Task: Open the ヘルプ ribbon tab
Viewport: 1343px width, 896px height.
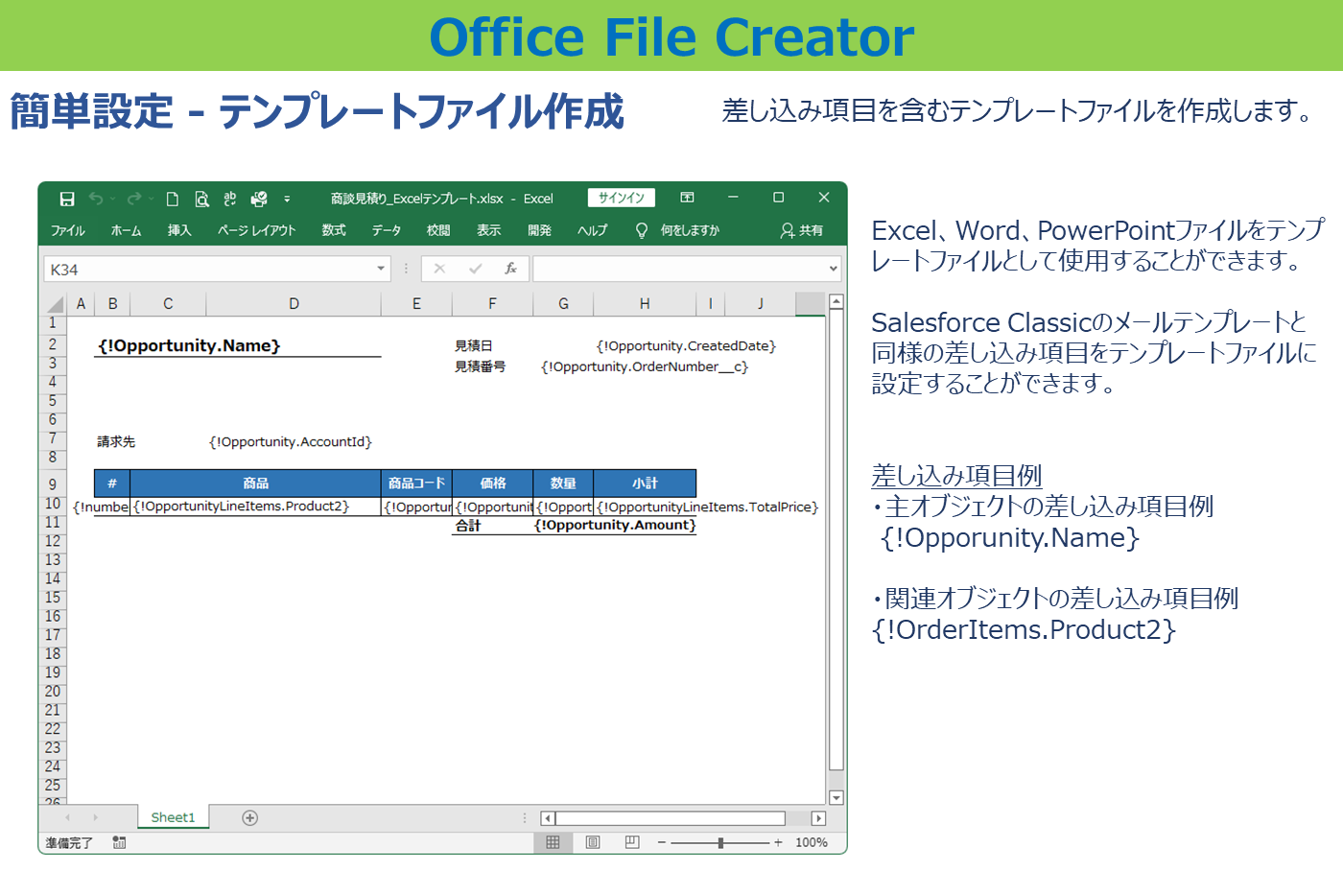Action: (592, 230)
